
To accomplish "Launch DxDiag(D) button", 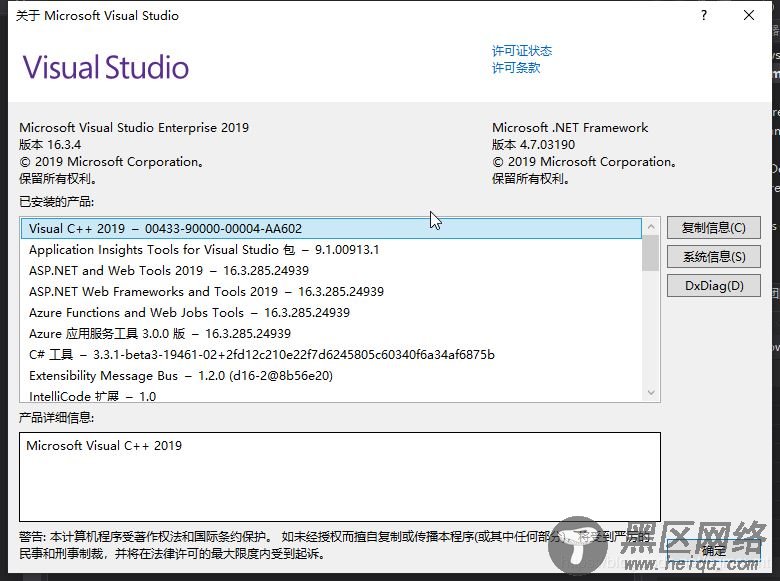I will [713, 286].
